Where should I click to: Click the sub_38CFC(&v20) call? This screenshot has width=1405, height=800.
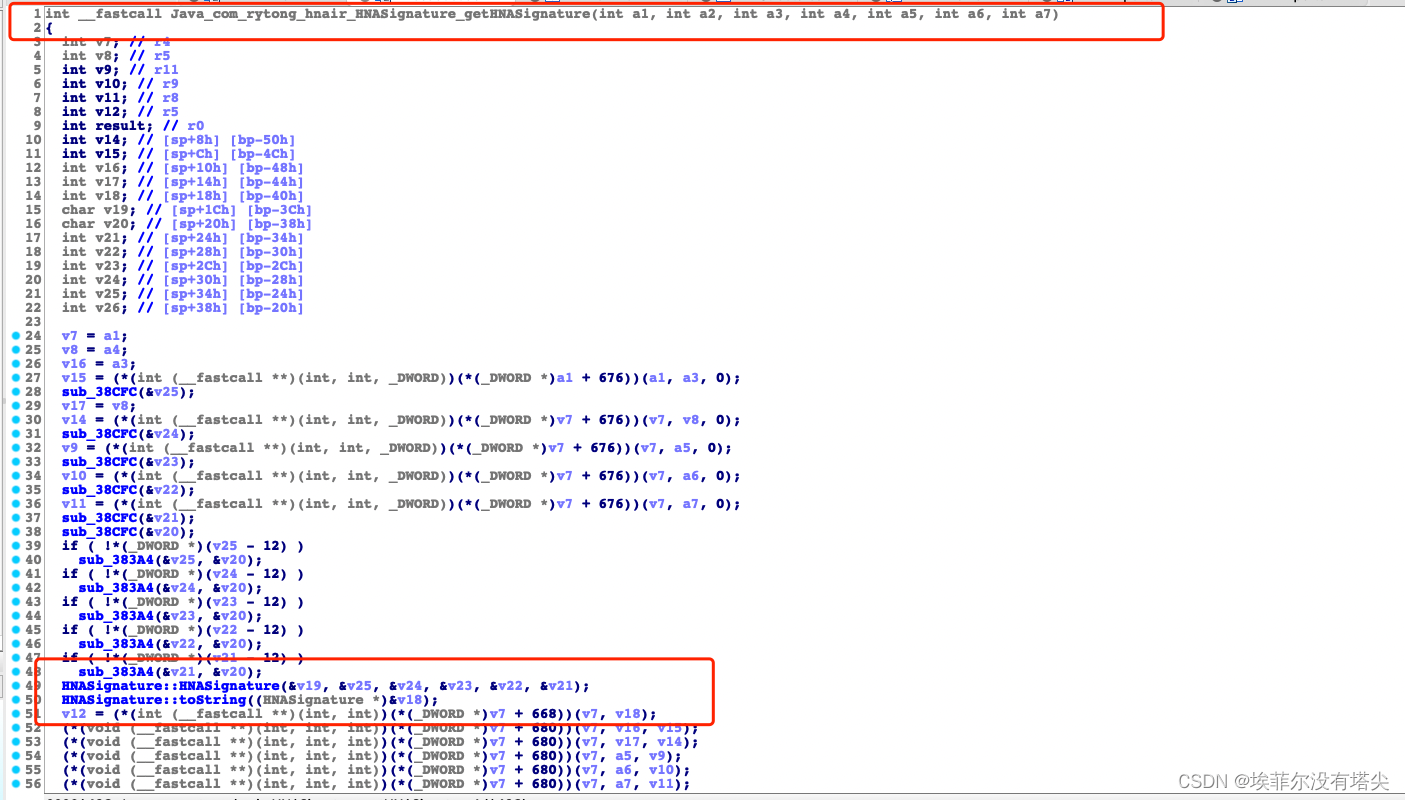[128, 532]
